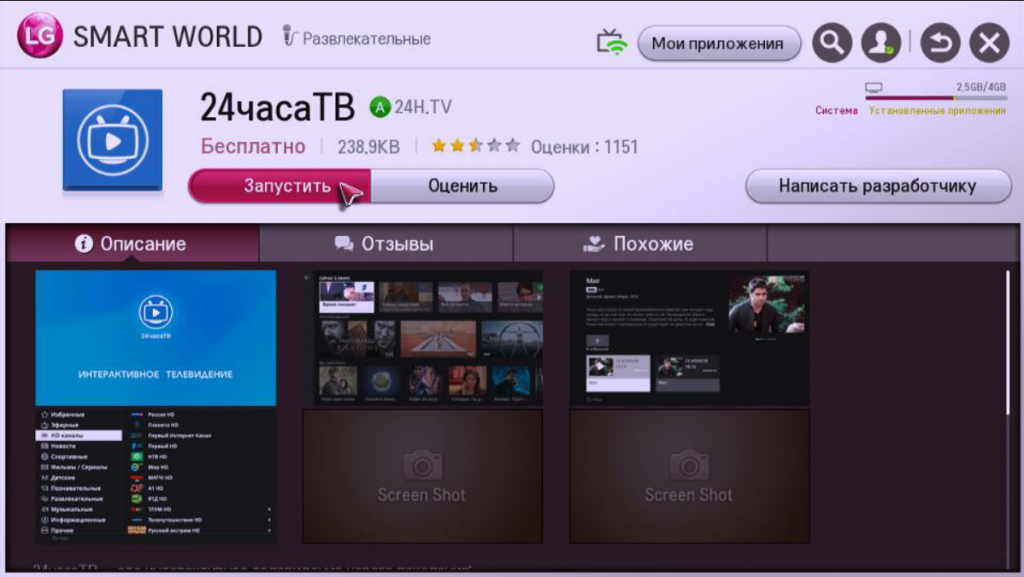Launch the app with Запустить
Screen dimensions: 1024x577
tap(280, 186)
